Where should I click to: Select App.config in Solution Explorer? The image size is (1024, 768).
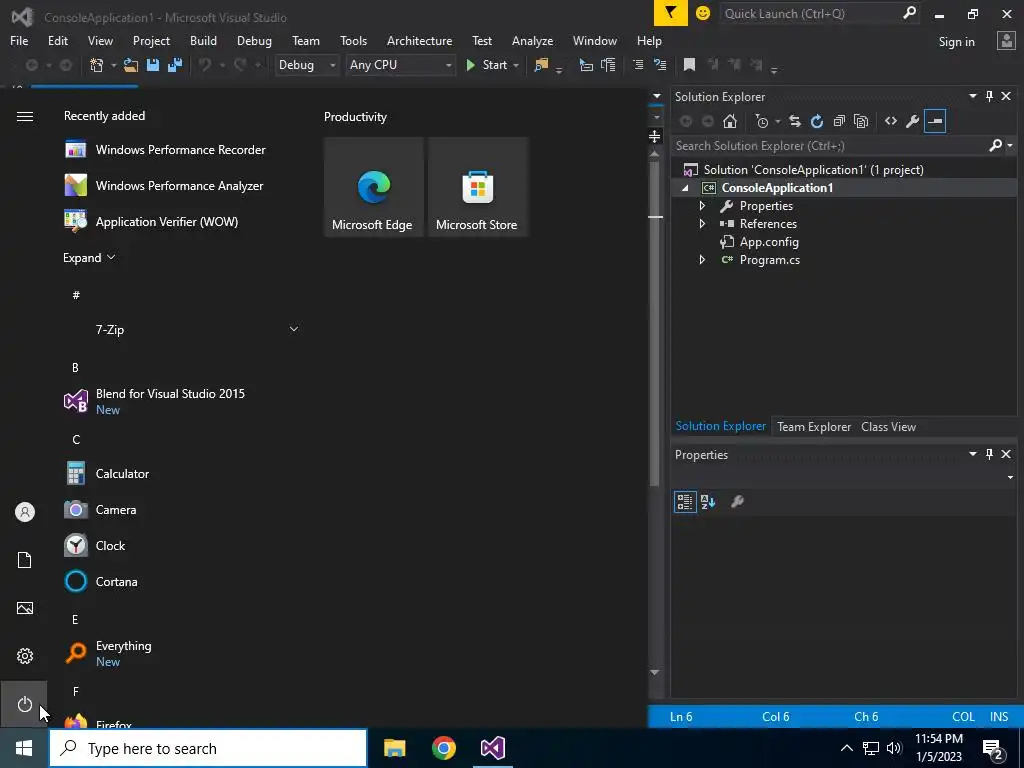(x=769, y=242)
